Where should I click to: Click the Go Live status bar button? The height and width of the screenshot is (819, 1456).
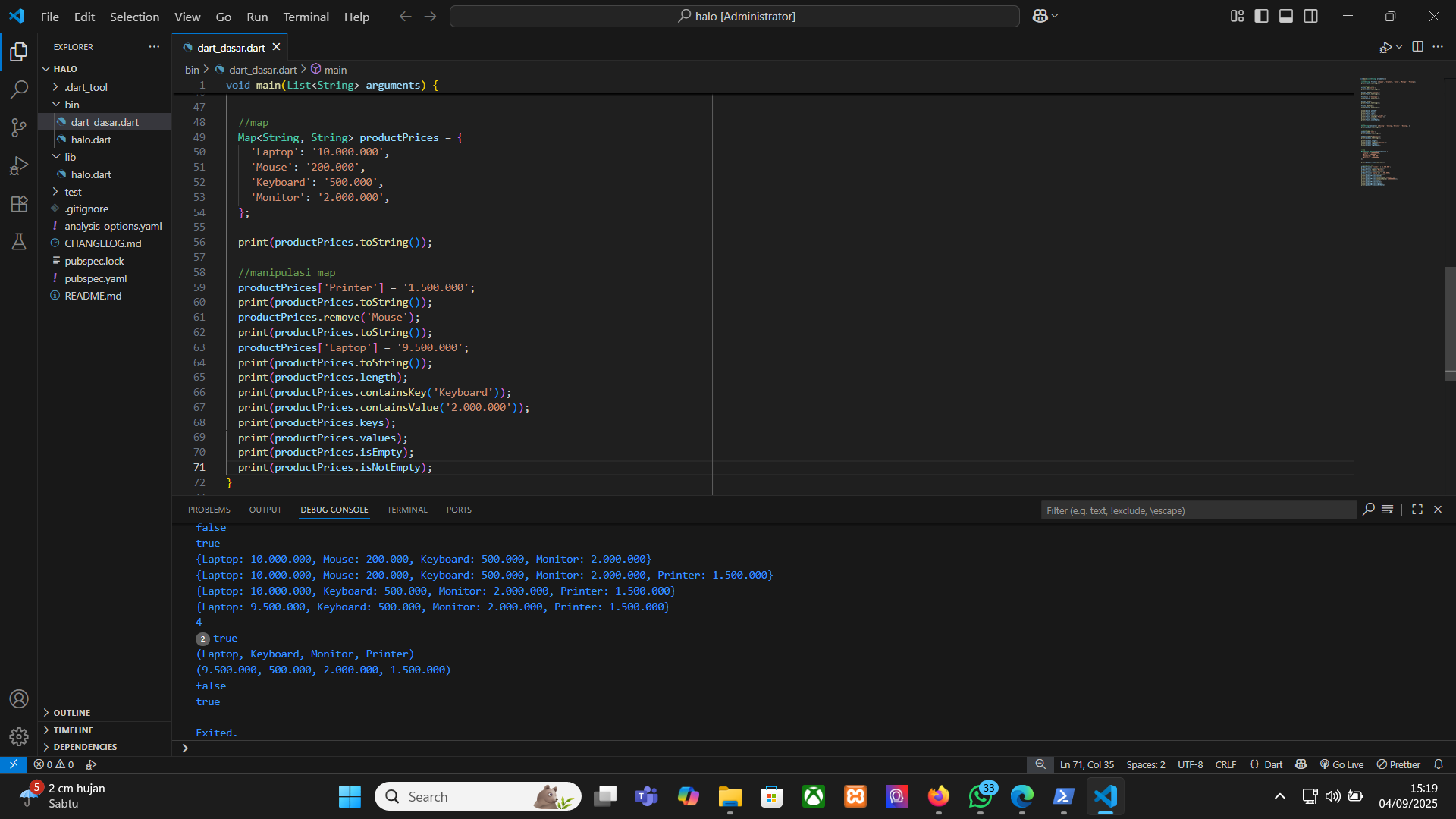pyautogui.click(x=1341, y=764)
